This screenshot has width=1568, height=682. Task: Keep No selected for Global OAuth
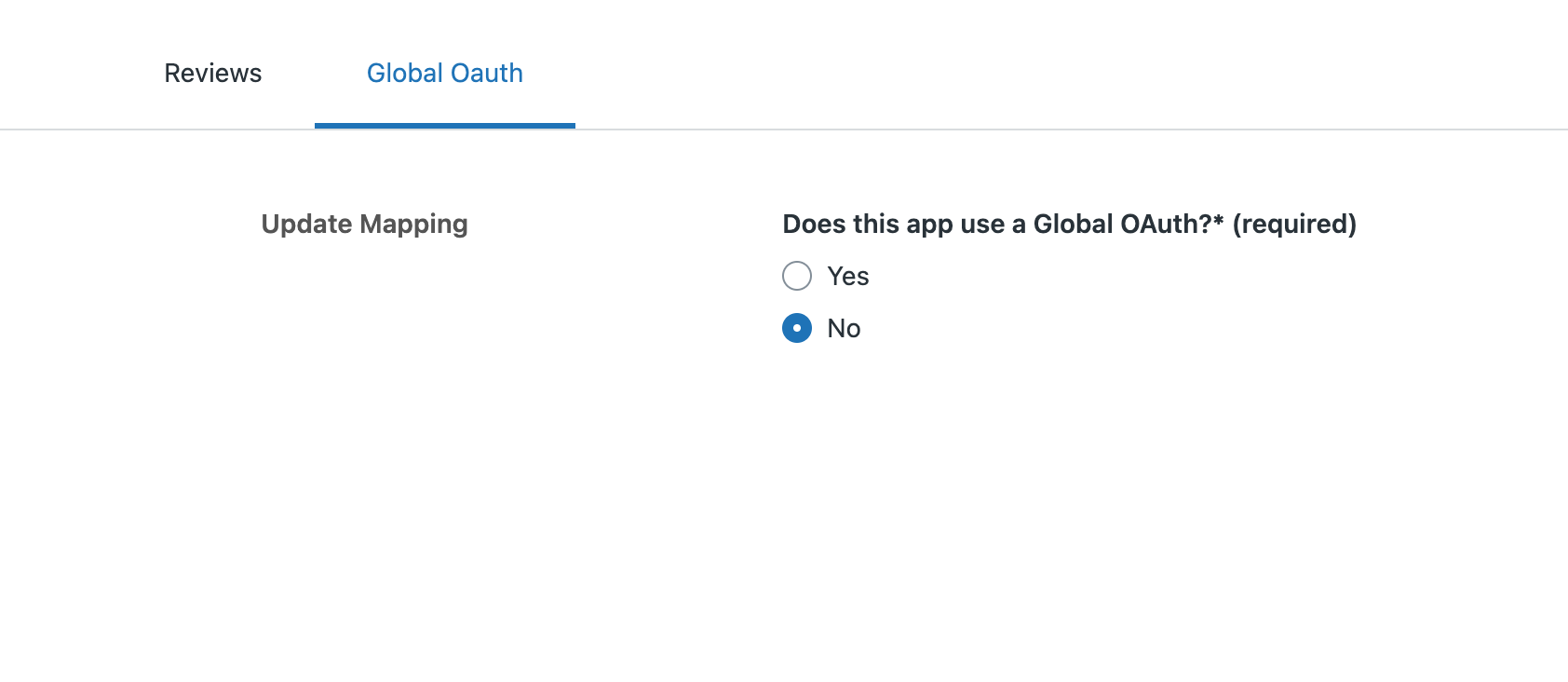click(x=797, y=328)
